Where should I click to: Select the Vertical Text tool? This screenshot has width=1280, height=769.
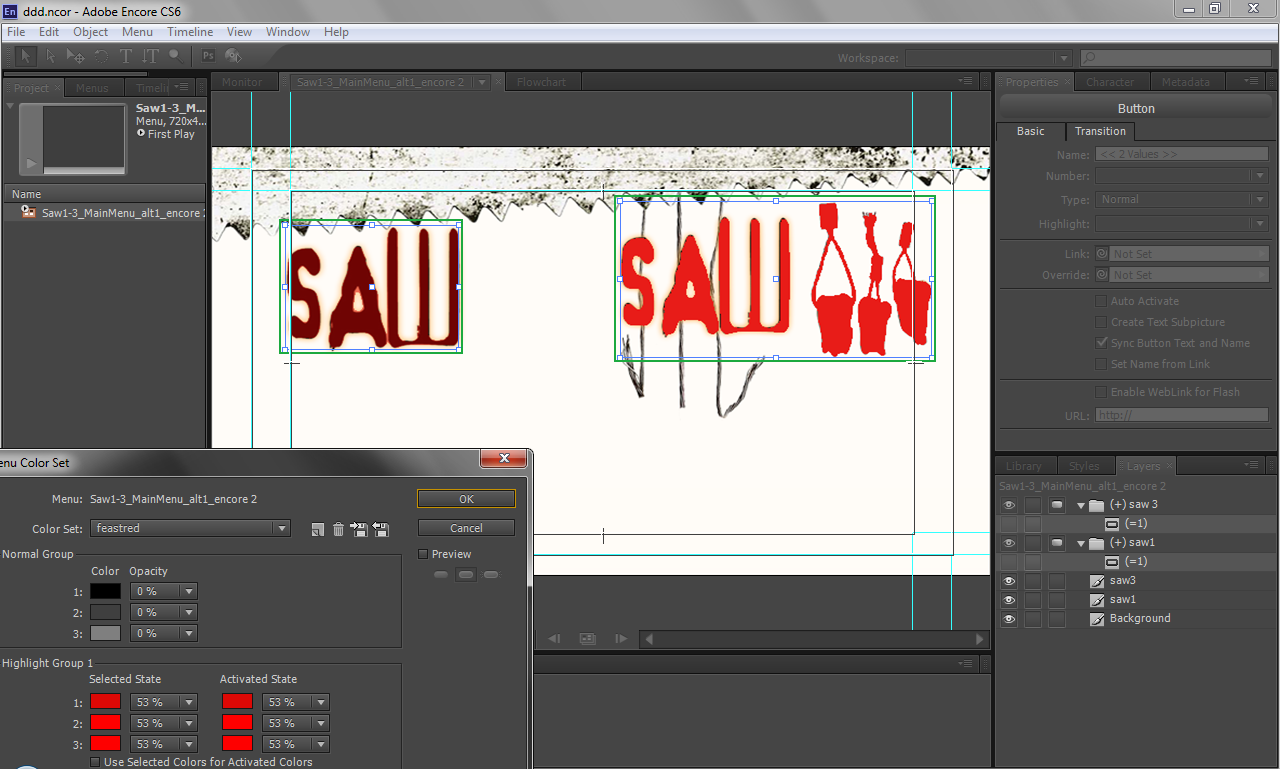click(x=150, y=56)
